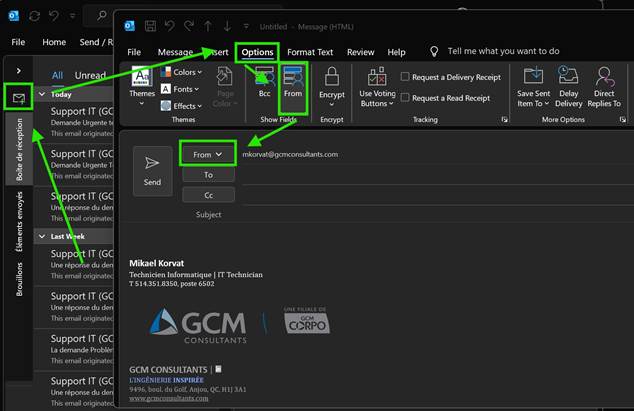
Task: Open Save Sent Item To menu
Action: (x=533, y=87)
